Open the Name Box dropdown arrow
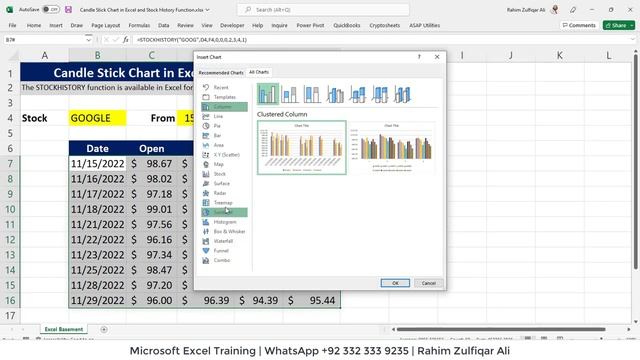The height and width of the screenshot is (360, 640). coord(89,40)
